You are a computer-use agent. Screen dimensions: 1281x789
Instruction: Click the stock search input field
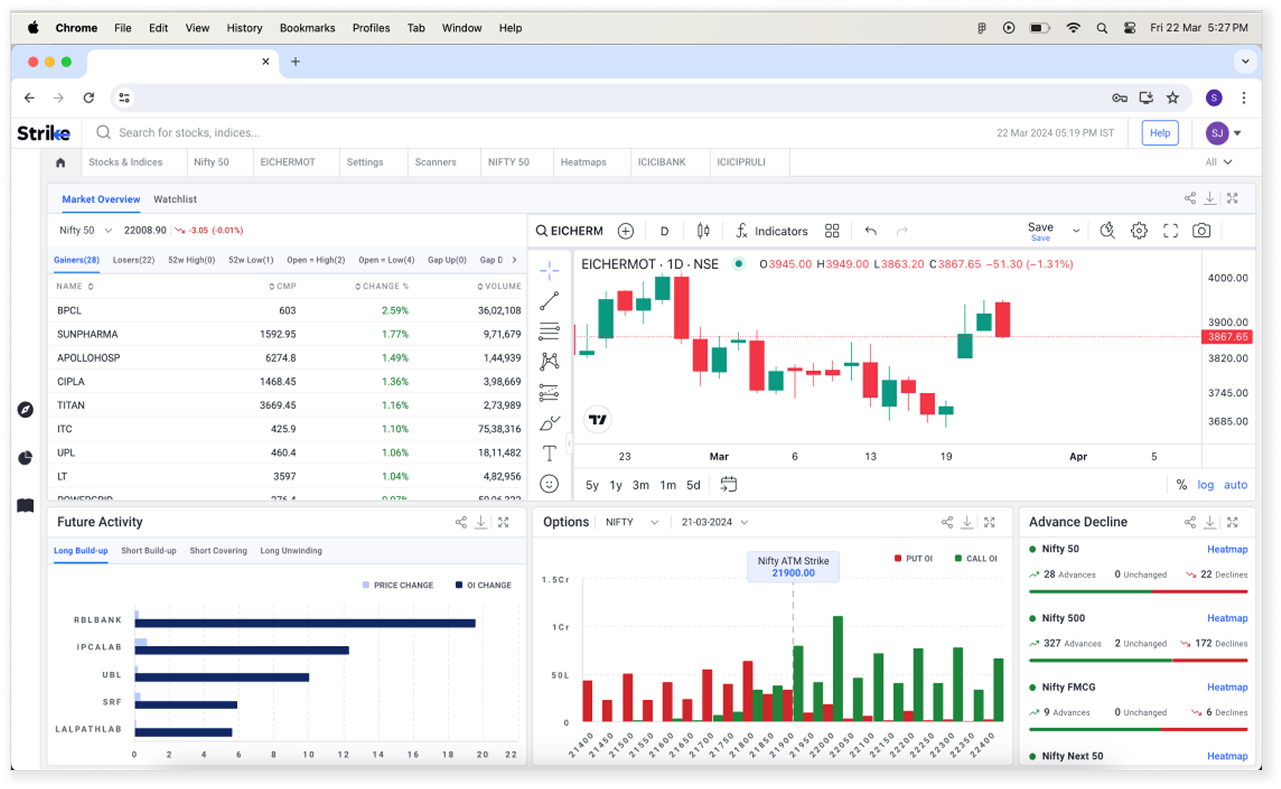pyautogui.click(x=400, y=133)
